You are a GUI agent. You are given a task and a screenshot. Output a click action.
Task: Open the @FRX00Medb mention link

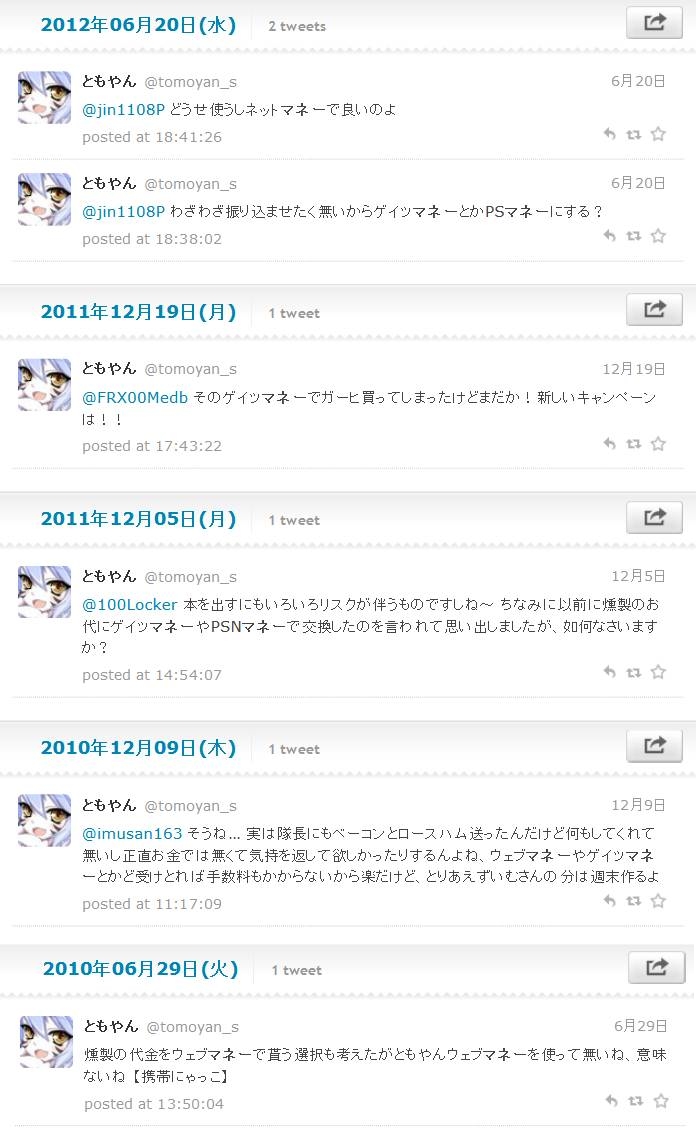134,398
